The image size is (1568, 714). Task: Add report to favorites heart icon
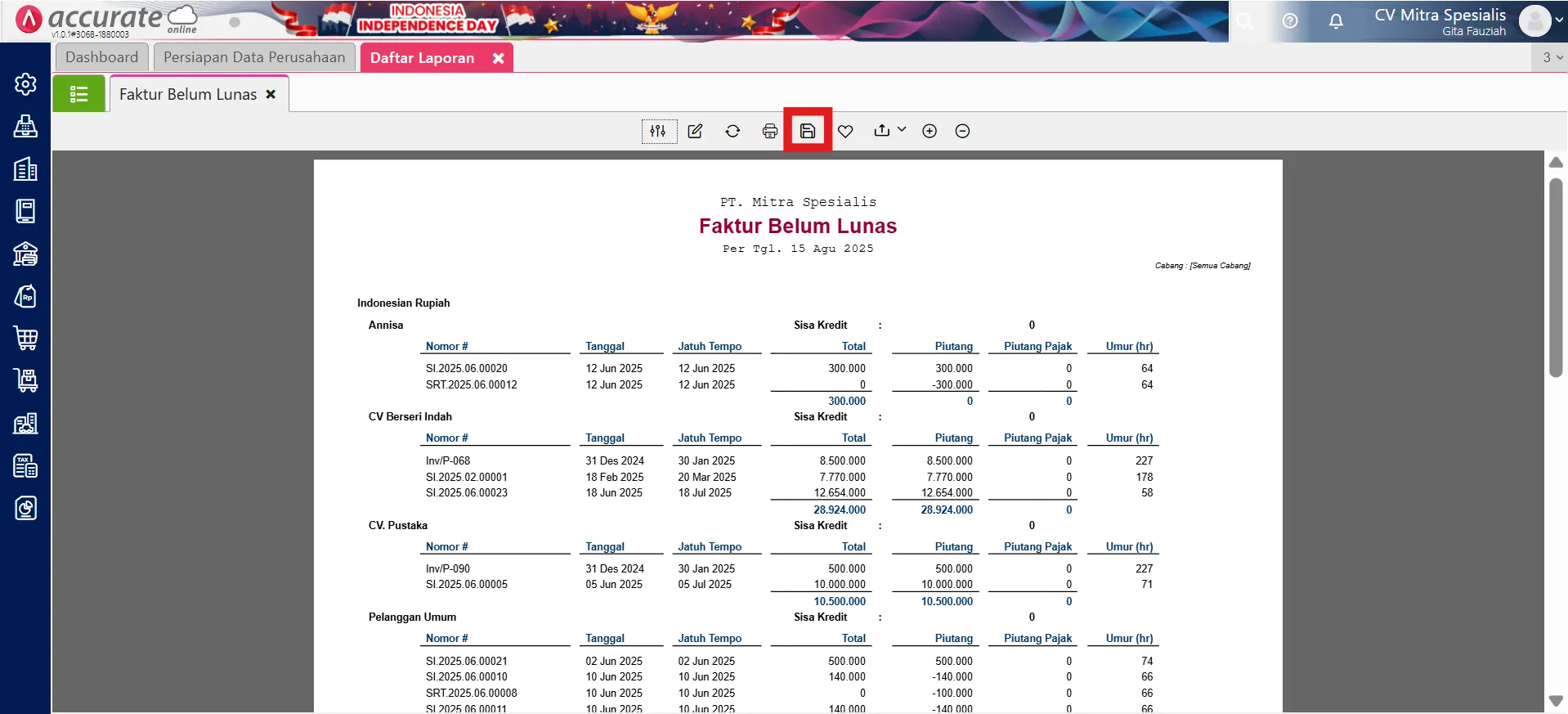(x=845, y=131)
